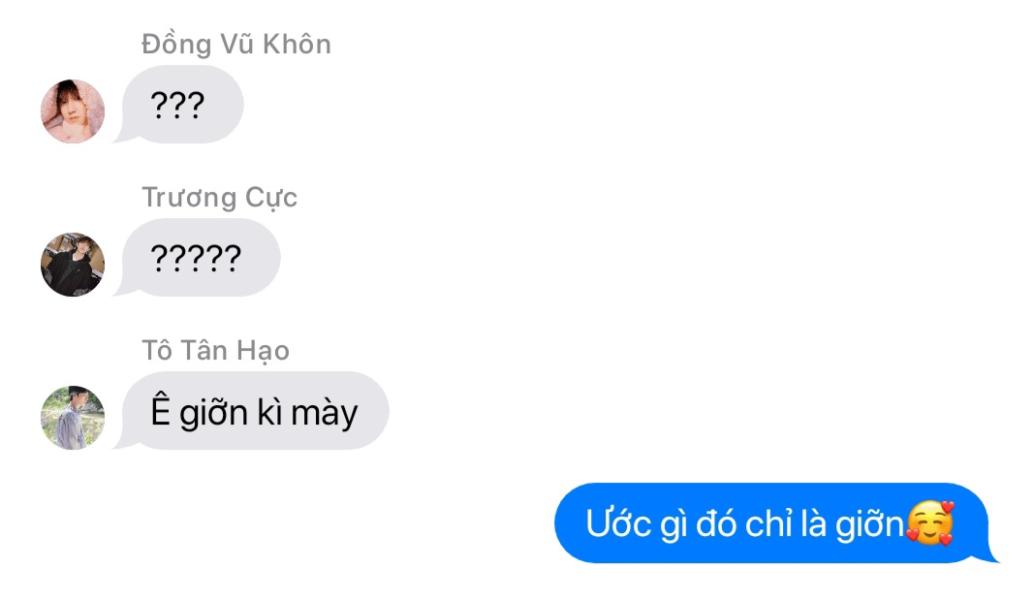
Task: Tap Trương Cực's dark avatar photo
Action: [x=73, y=264]
